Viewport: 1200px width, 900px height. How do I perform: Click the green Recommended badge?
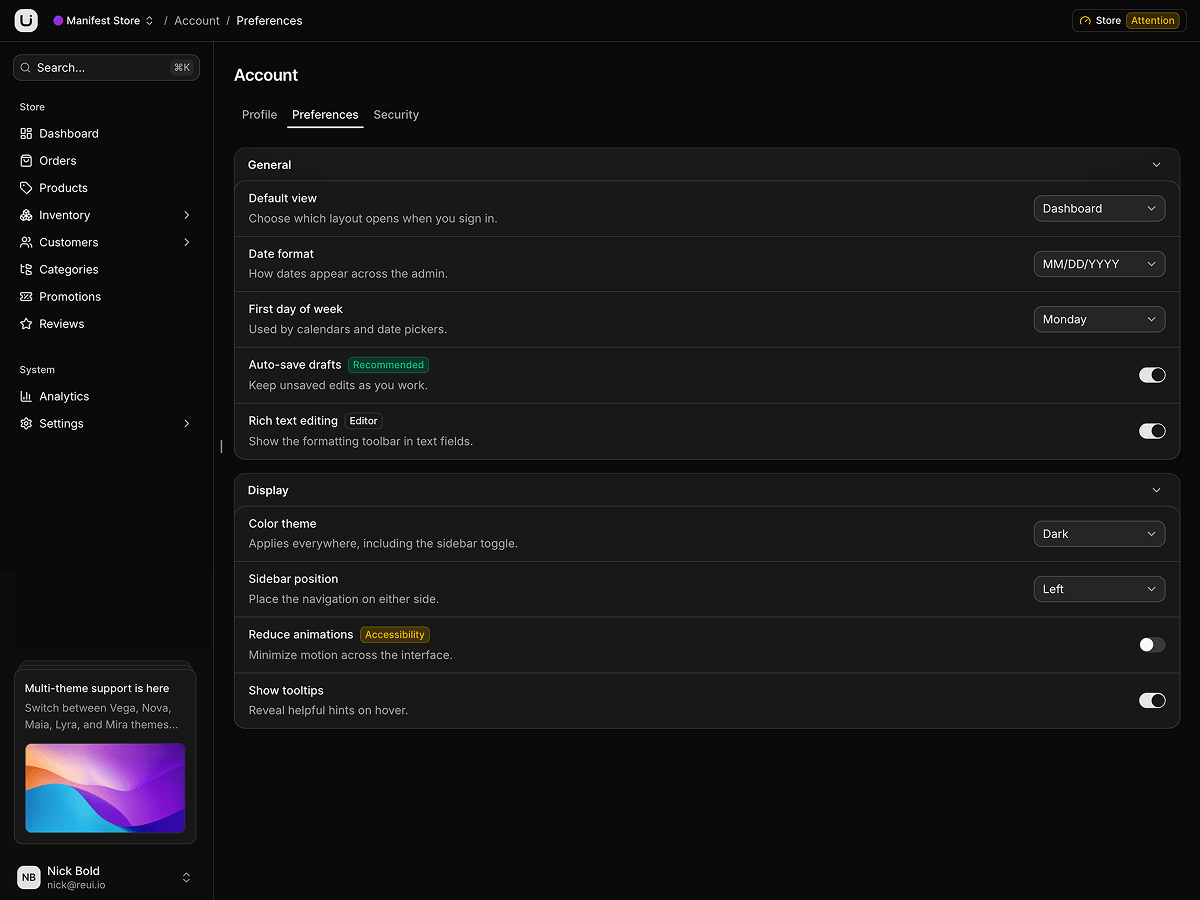(388, 365)
